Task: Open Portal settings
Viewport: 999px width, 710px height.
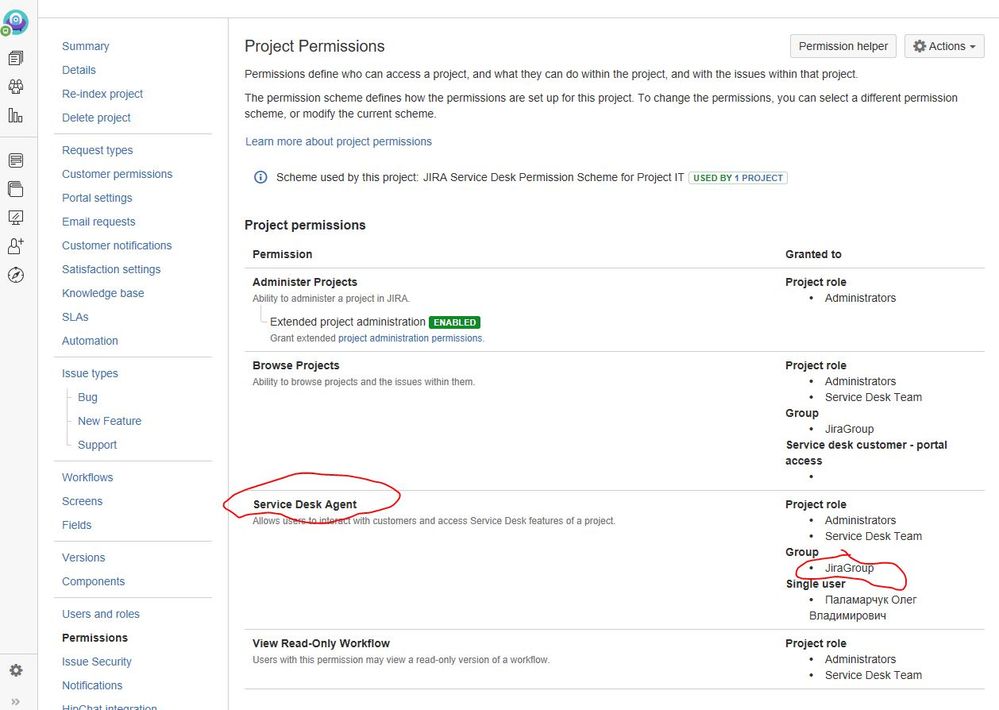Action: pyautogui.click(x=97, y=198)
